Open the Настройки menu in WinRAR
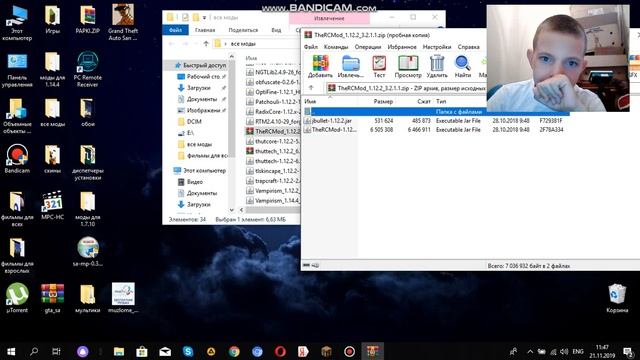 (437, 47)
